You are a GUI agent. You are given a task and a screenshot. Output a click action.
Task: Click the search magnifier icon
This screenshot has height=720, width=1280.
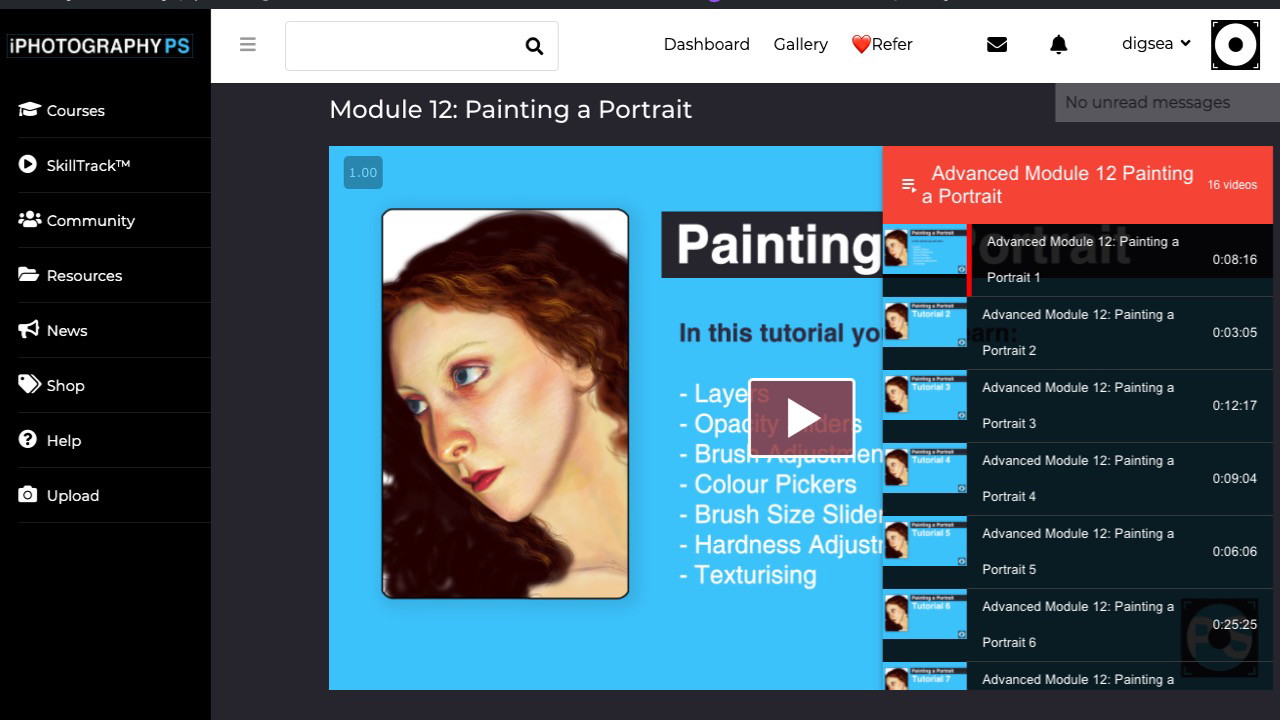[534, 46]
